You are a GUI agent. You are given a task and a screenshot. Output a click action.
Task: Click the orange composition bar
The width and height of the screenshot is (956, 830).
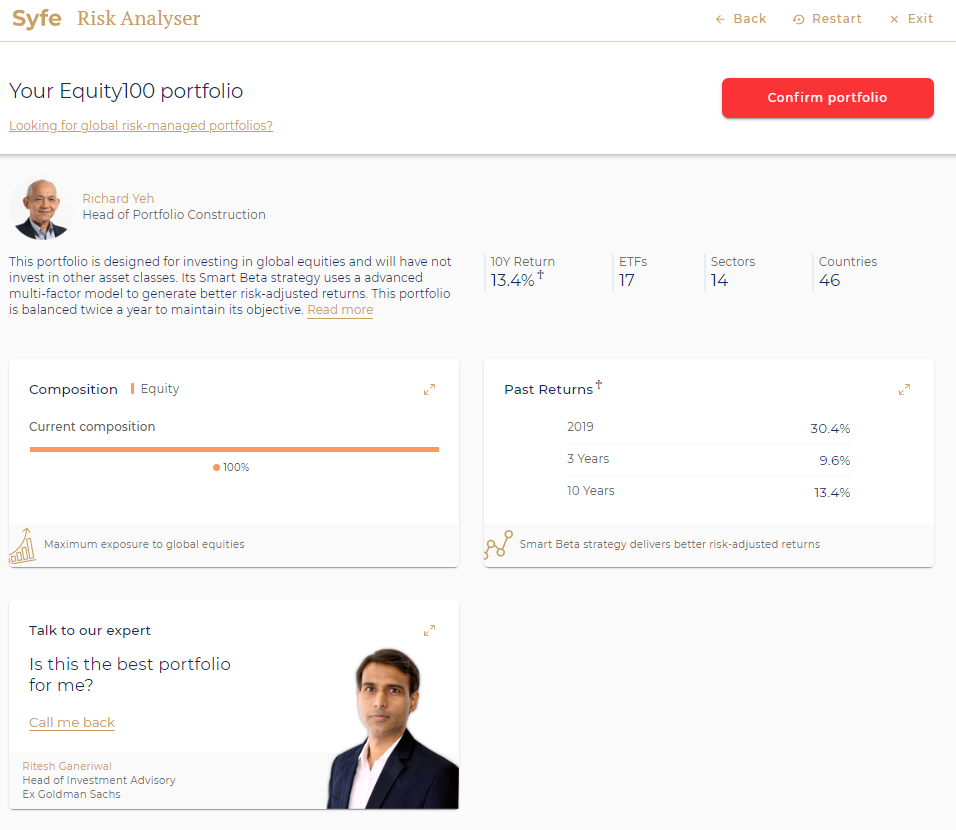[x=234, y=449]
